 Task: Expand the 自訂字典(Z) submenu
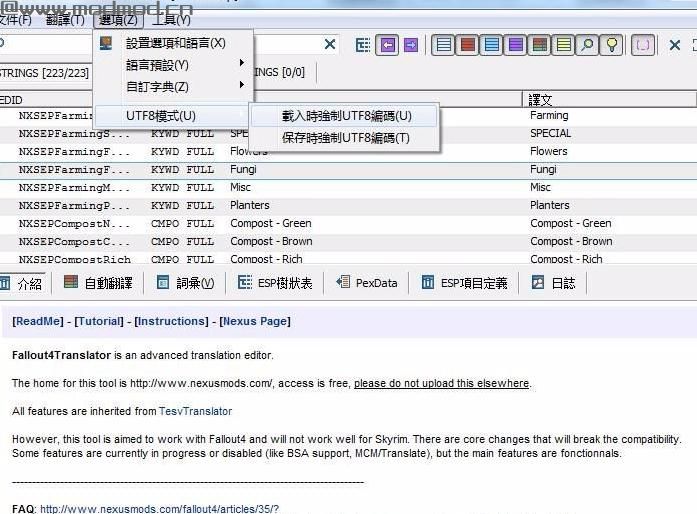click(175, 86)
